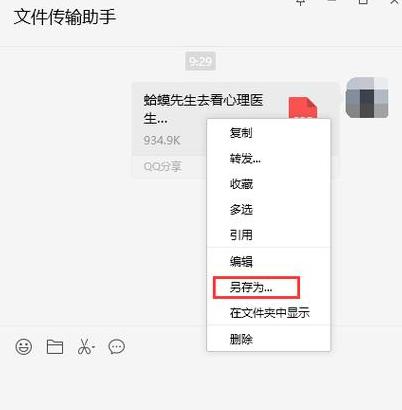Click 收藏 menu entry
Viewport: 402px width, 410px height.
[241, 184]
